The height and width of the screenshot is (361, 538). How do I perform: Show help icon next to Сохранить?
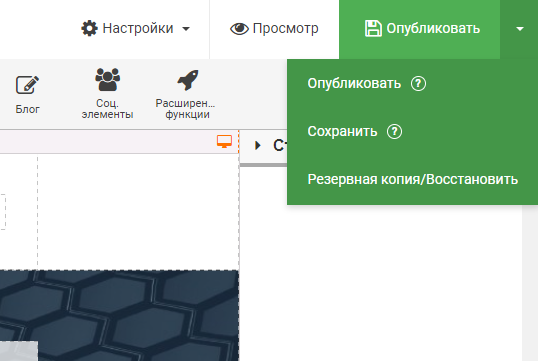[x=395, y=131]
